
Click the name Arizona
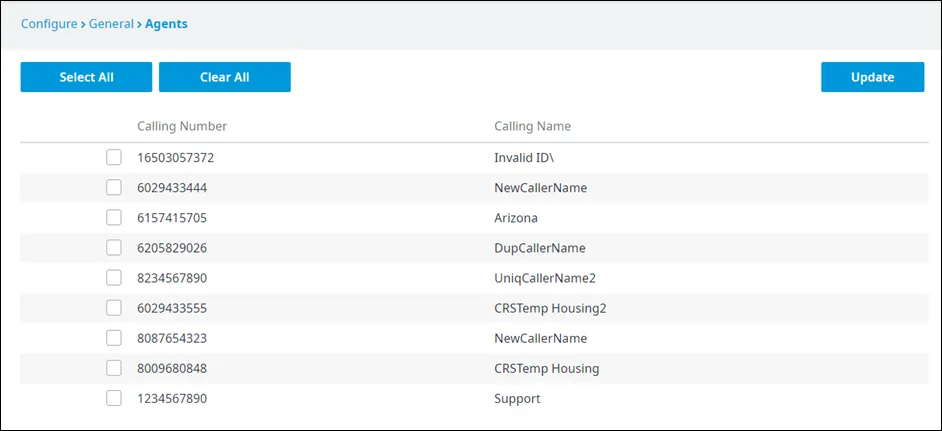click(515, 218)
